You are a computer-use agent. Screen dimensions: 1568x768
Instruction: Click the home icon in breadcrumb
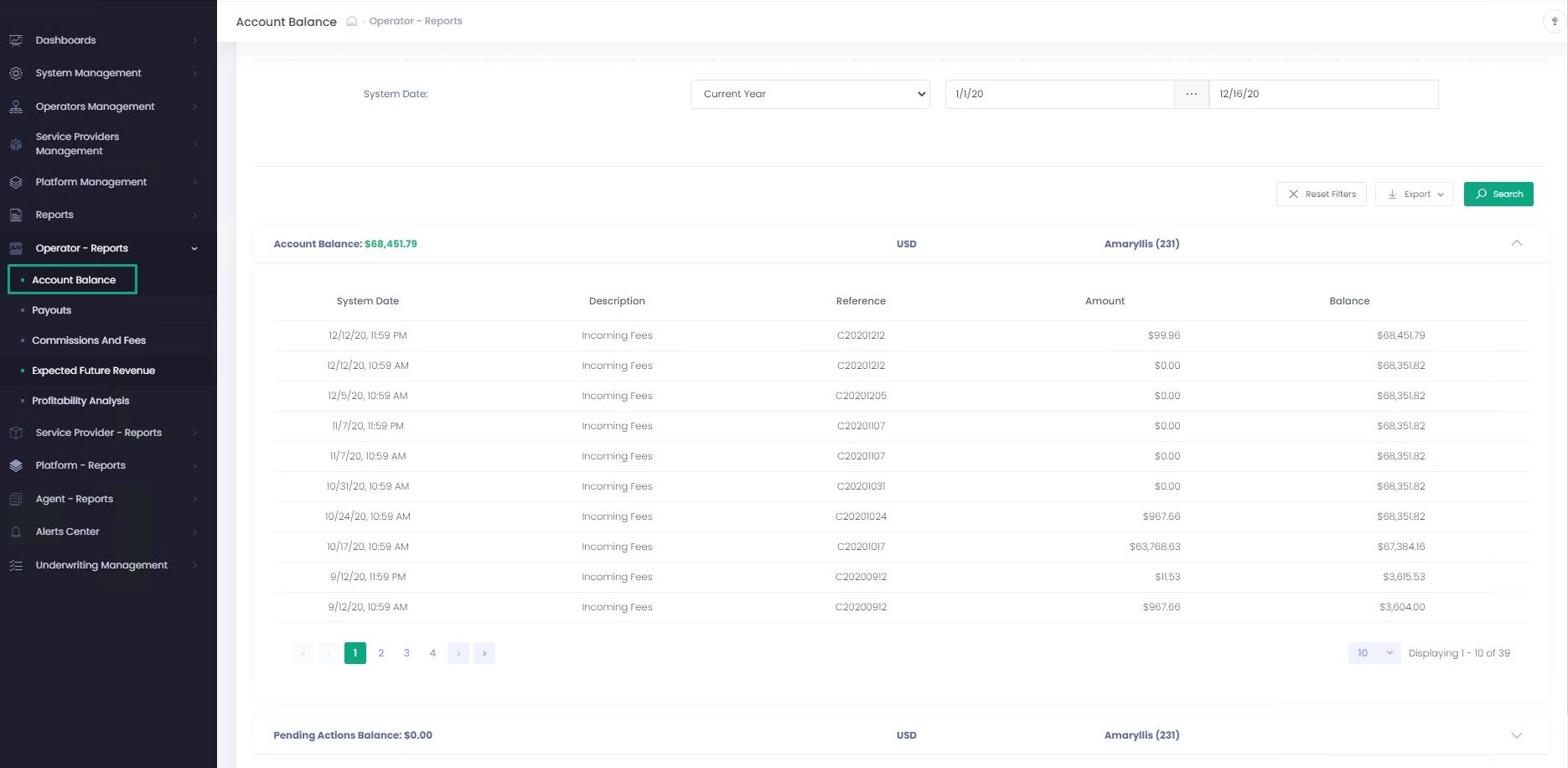[352, 21]
